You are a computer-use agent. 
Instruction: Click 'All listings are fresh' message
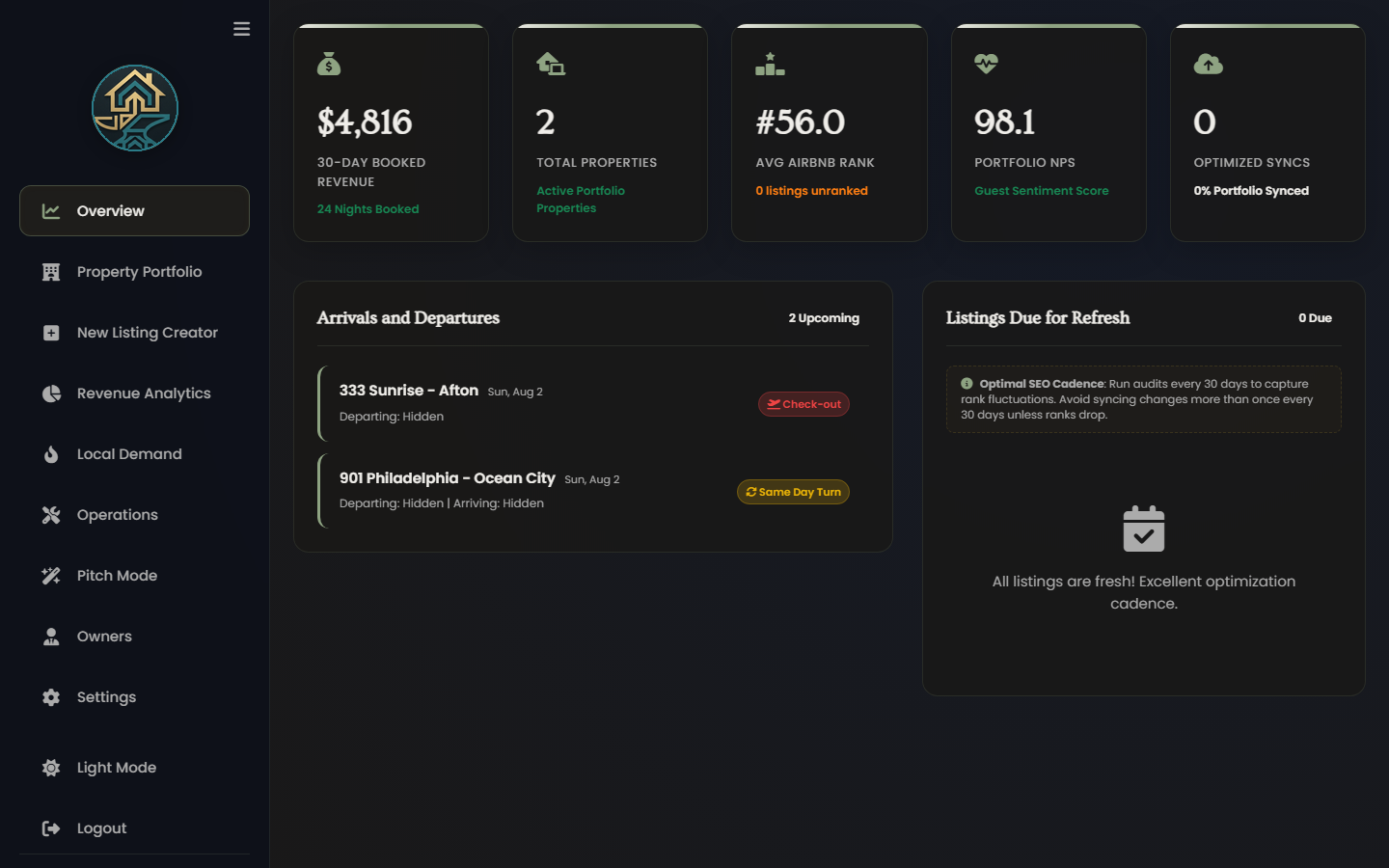(x=1144, y=592)
